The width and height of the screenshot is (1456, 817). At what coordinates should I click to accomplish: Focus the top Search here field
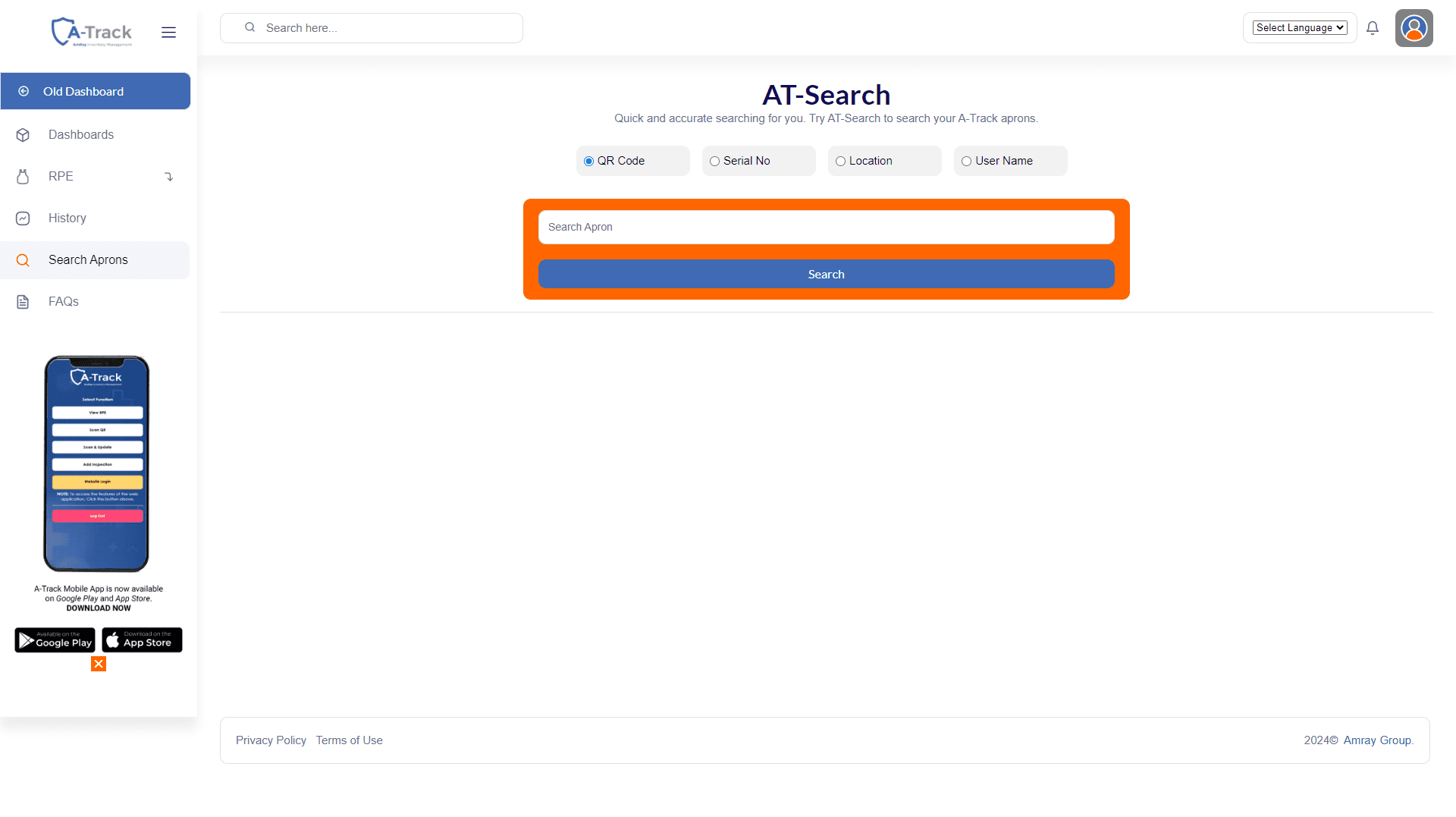pyautogui.click(x=372, y=28)
